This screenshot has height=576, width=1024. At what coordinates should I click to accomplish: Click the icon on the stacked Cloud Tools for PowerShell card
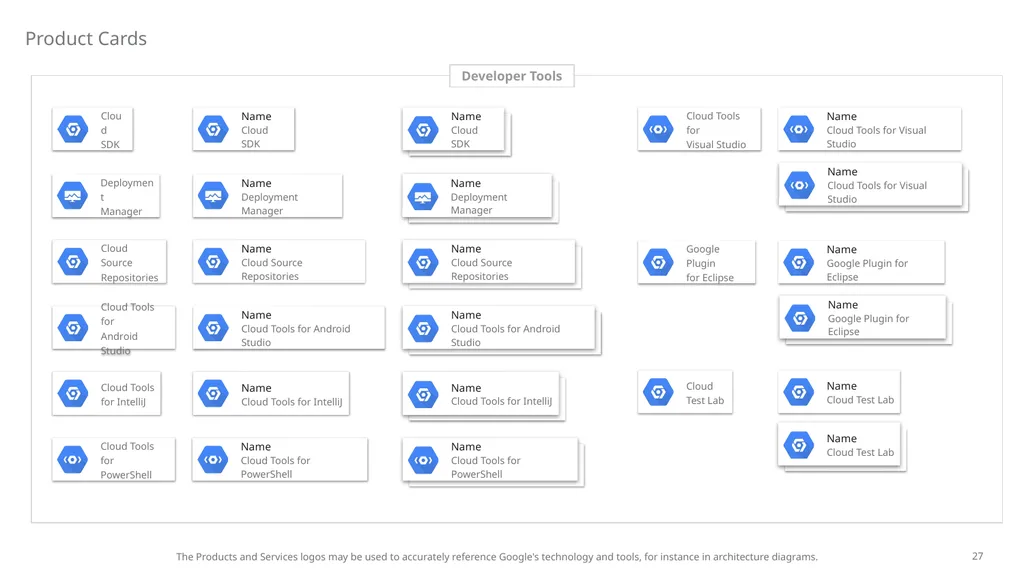tap(423, 460)
